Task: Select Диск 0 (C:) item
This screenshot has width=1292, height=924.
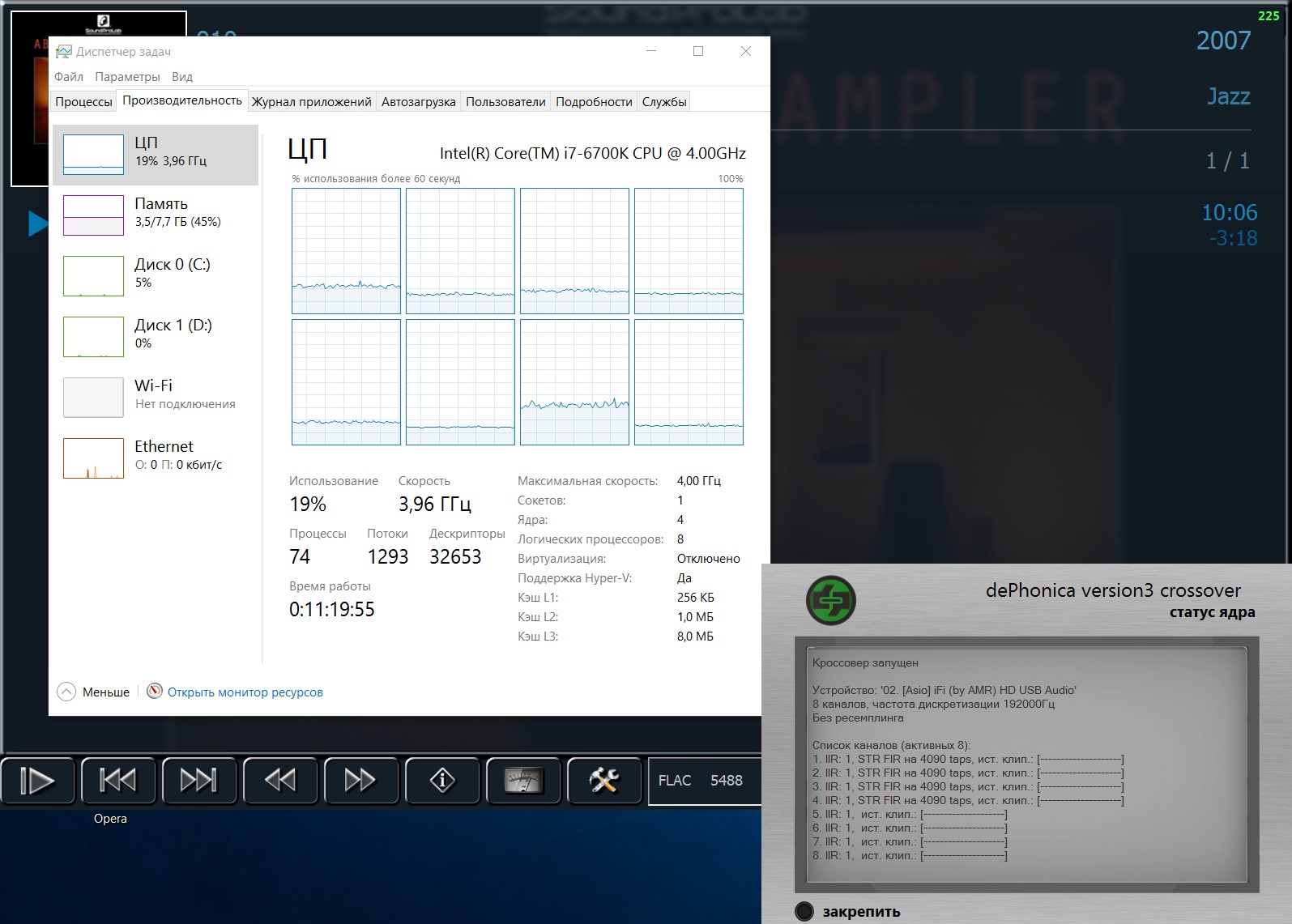Action: tap(156, 276)
